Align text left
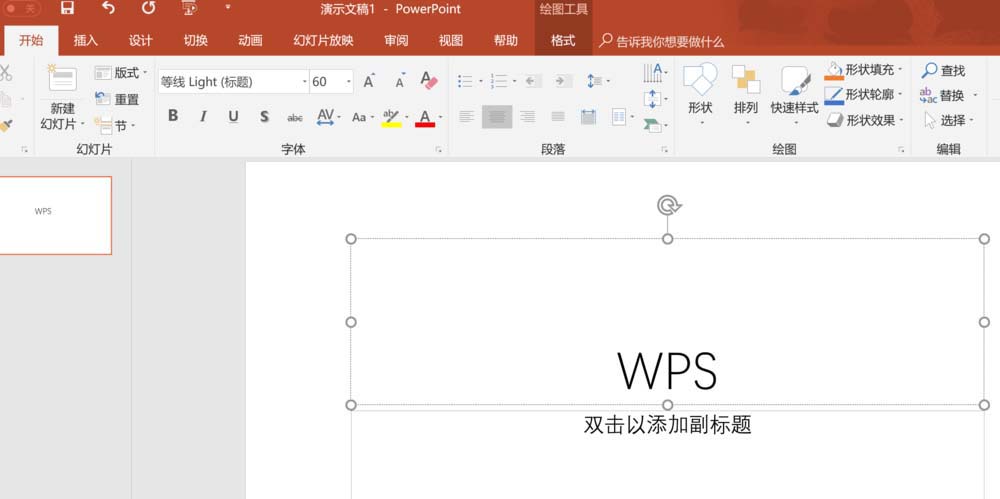The width and height of the screenshot is (1000, 499). [466, 117]
